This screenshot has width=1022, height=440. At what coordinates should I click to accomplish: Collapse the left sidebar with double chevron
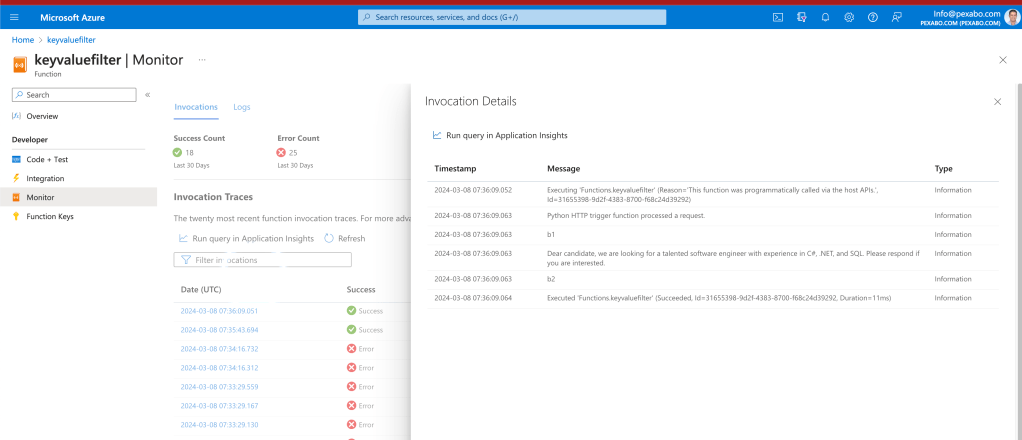pos(148,95)
